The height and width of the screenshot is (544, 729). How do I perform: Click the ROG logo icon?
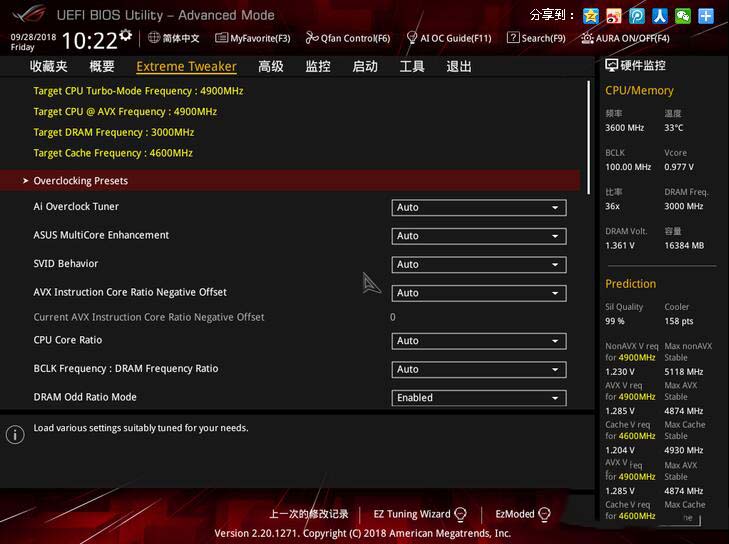tap(29, 14)
